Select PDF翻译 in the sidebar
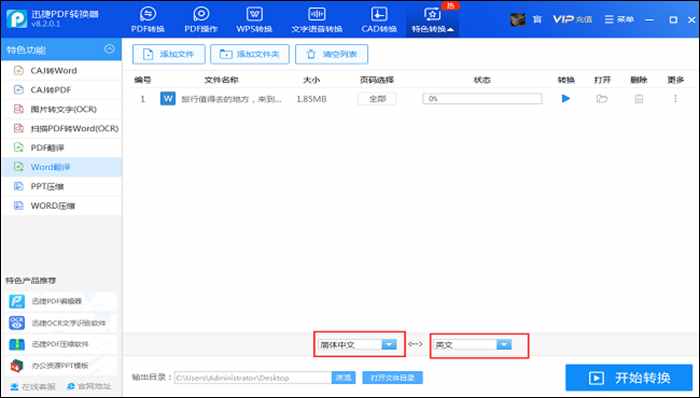700x398 pixels. pos(61,148)
